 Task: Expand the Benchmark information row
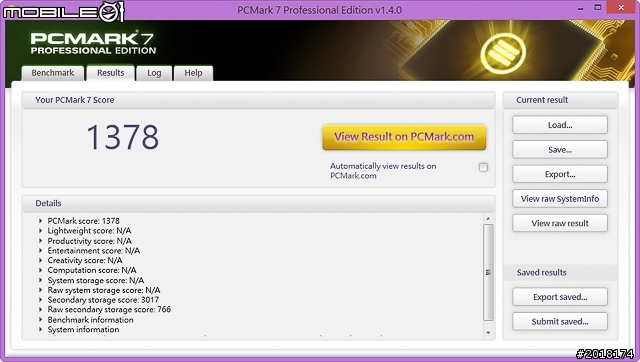(40, 320)
